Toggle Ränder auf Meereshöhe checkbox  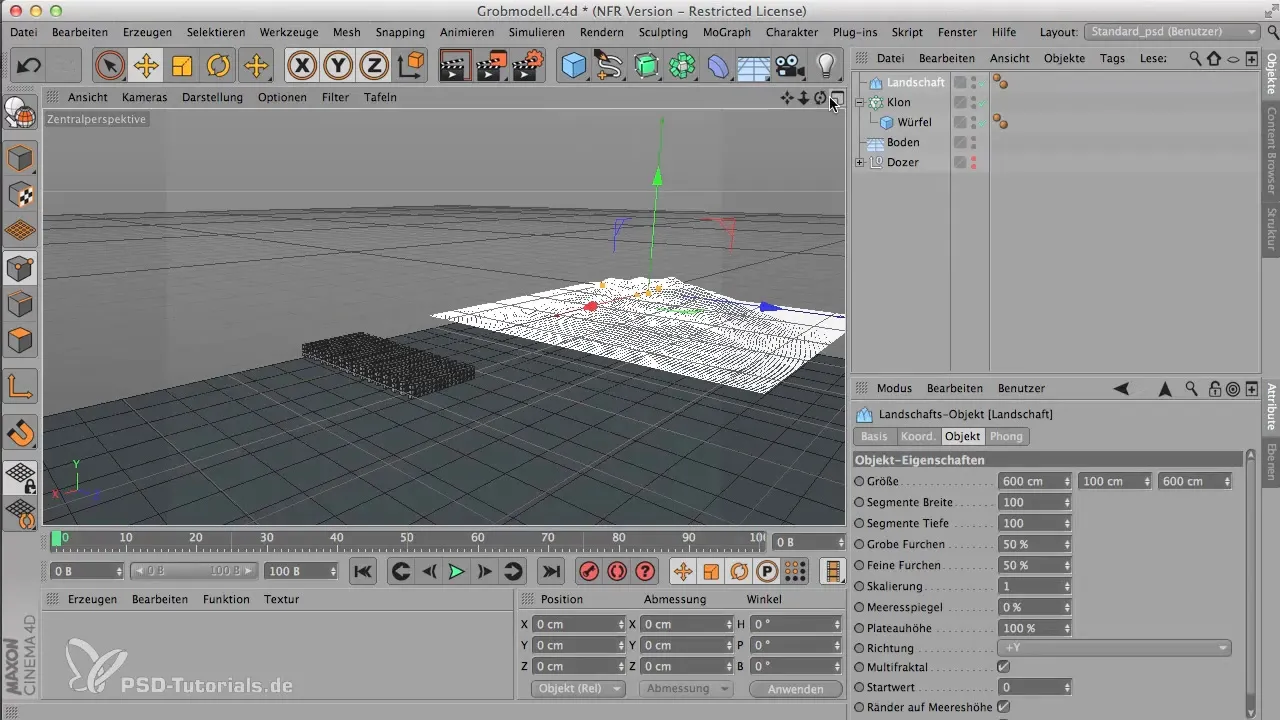[1004, 708]
